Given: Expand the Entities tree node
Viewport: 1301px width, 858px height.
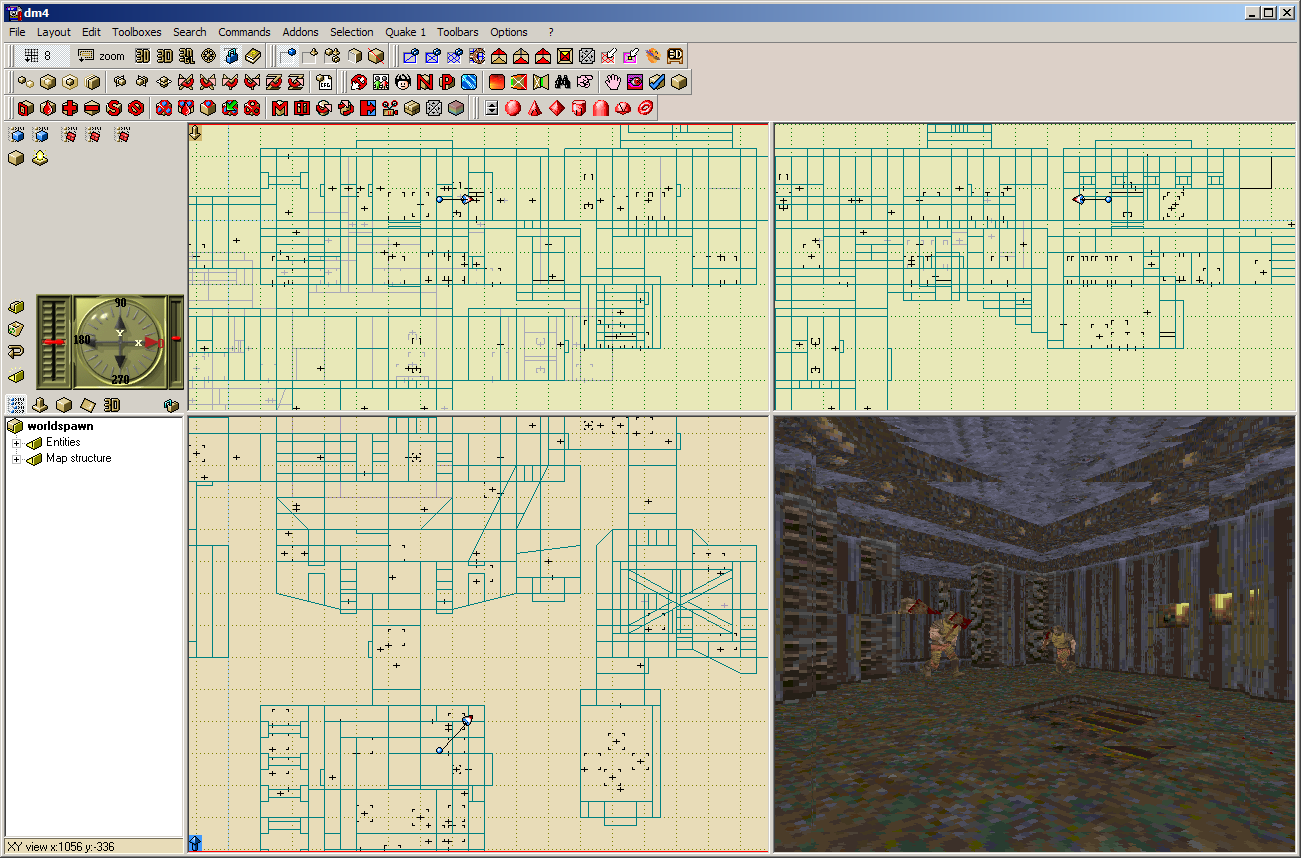Looking at the screenshot, I should (x=16, y=443).
